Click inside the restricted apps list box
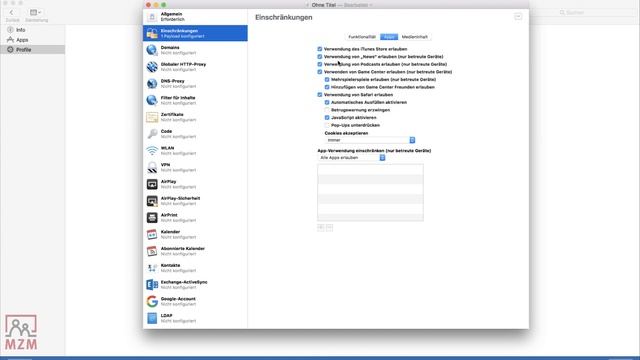Screen dimensions: 640x360 click(371, 193)
